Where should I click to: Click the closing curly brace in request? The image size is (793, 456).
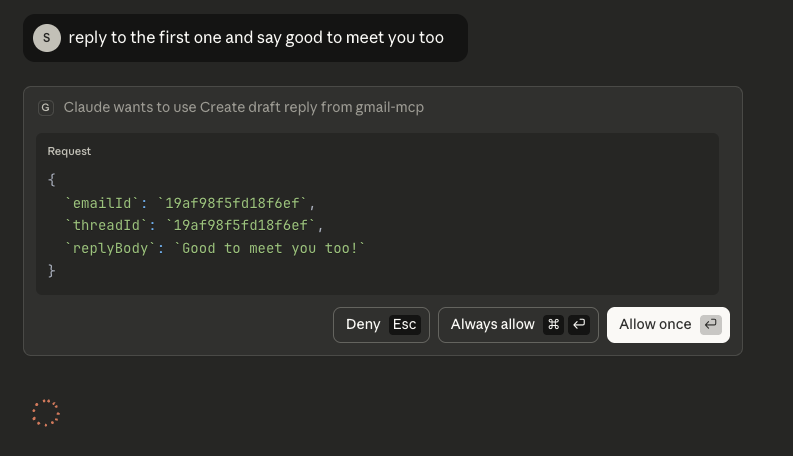[52, 270]
